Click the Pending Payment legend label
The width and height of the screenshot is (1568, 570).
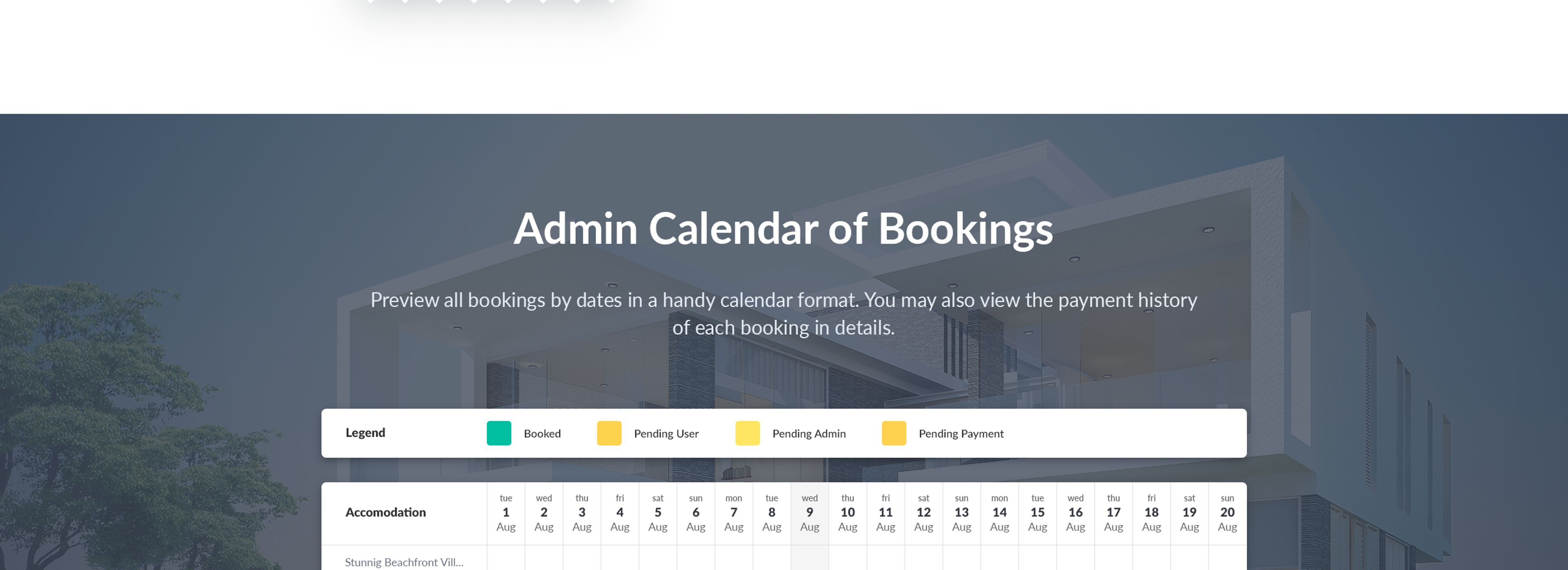960,434
